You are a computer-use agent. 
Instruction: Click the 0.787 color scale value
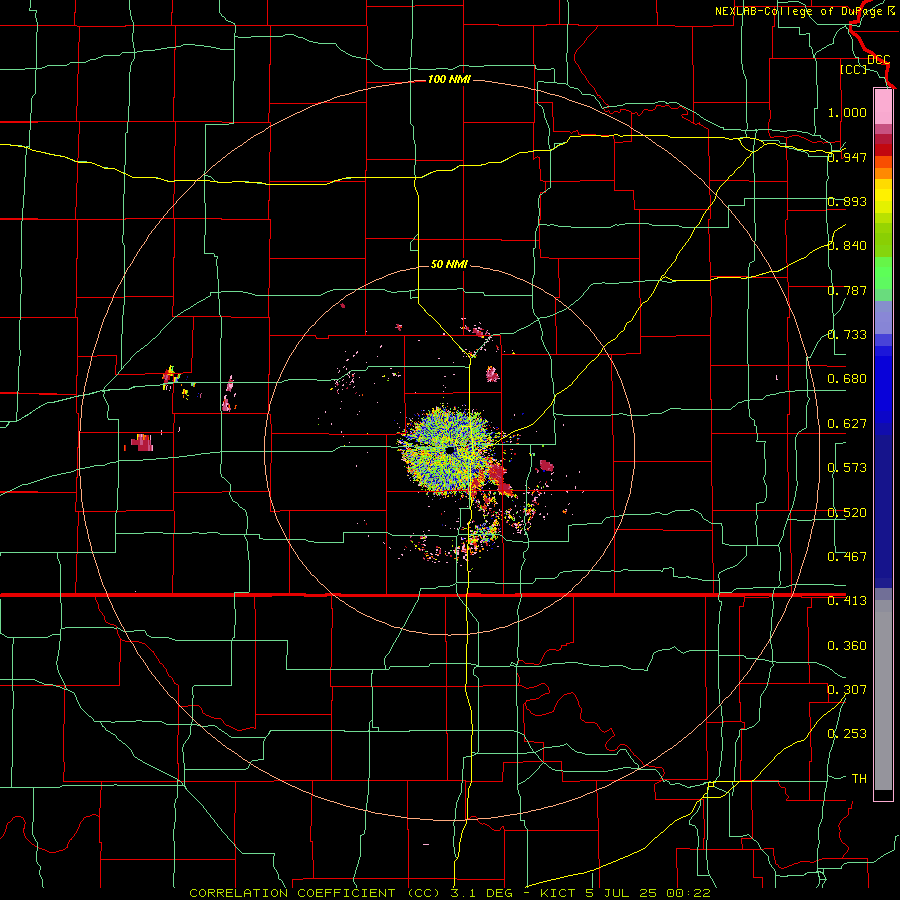click(847, 290)
